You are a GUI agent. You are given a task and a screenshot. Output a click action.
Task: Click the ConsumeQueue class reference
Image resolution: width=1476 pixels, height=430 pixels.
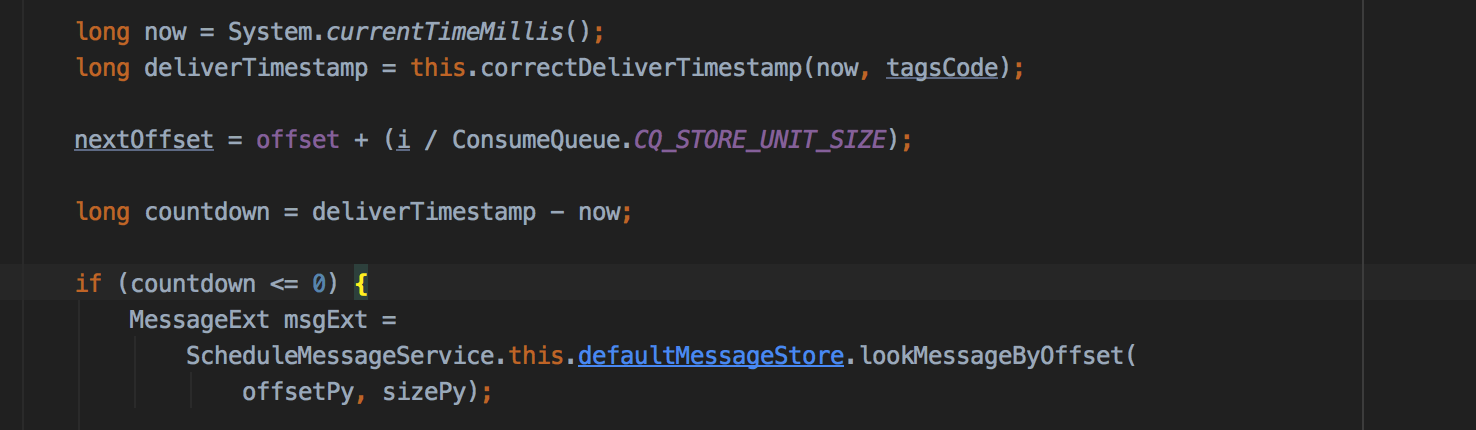click(x=536, y=140)
